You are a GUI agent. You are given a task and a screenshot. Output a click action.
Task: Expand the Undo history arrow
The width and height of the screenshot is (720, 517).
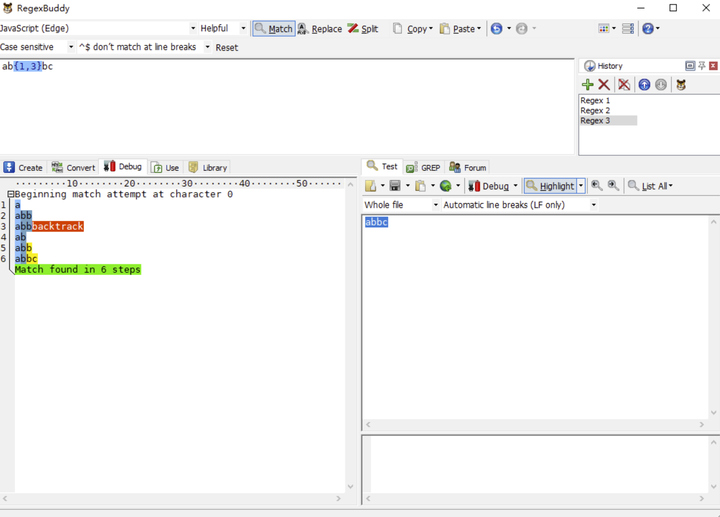509,28
